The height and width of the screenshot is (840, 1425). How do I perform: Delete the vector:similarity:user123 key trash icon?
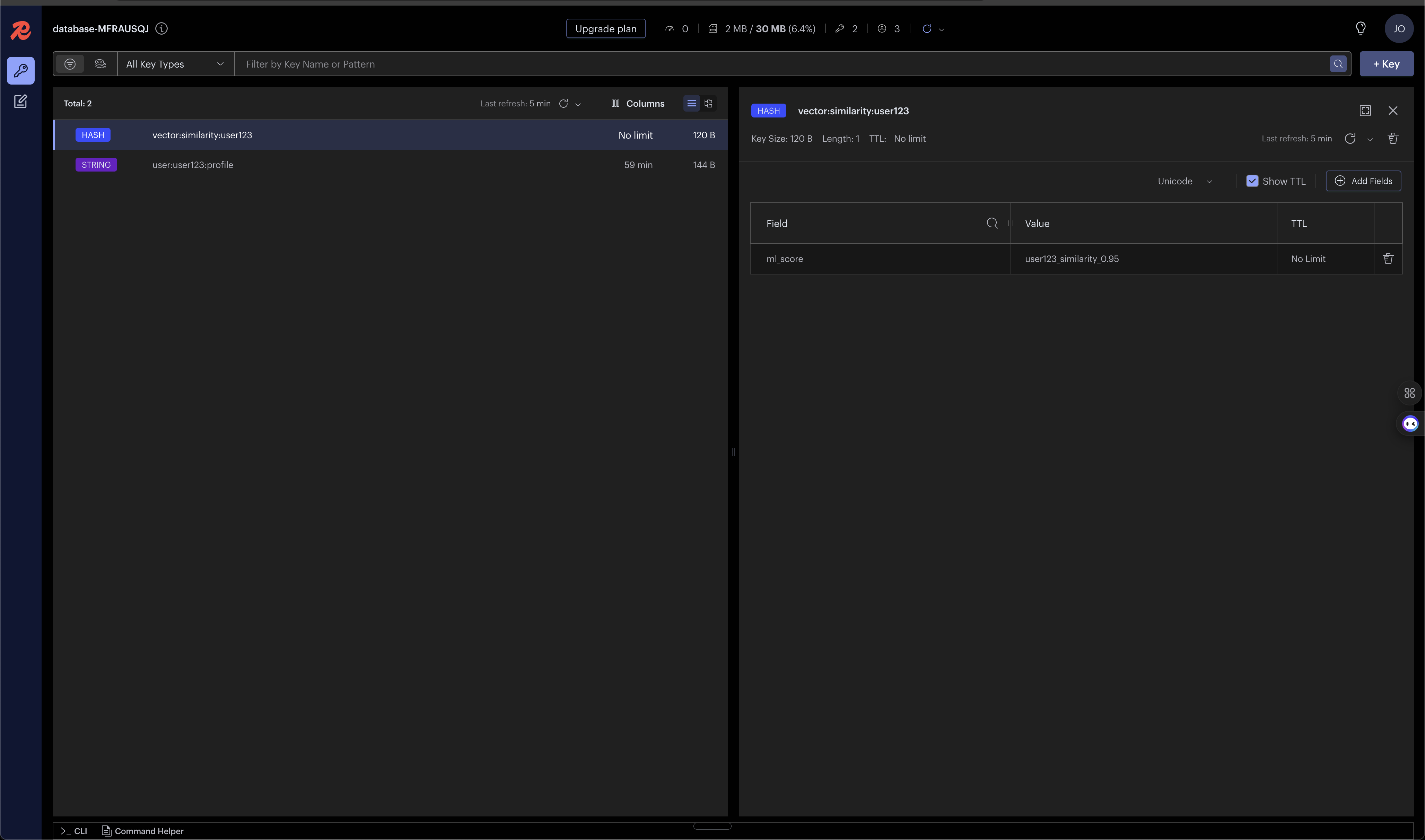(1393, 139)
